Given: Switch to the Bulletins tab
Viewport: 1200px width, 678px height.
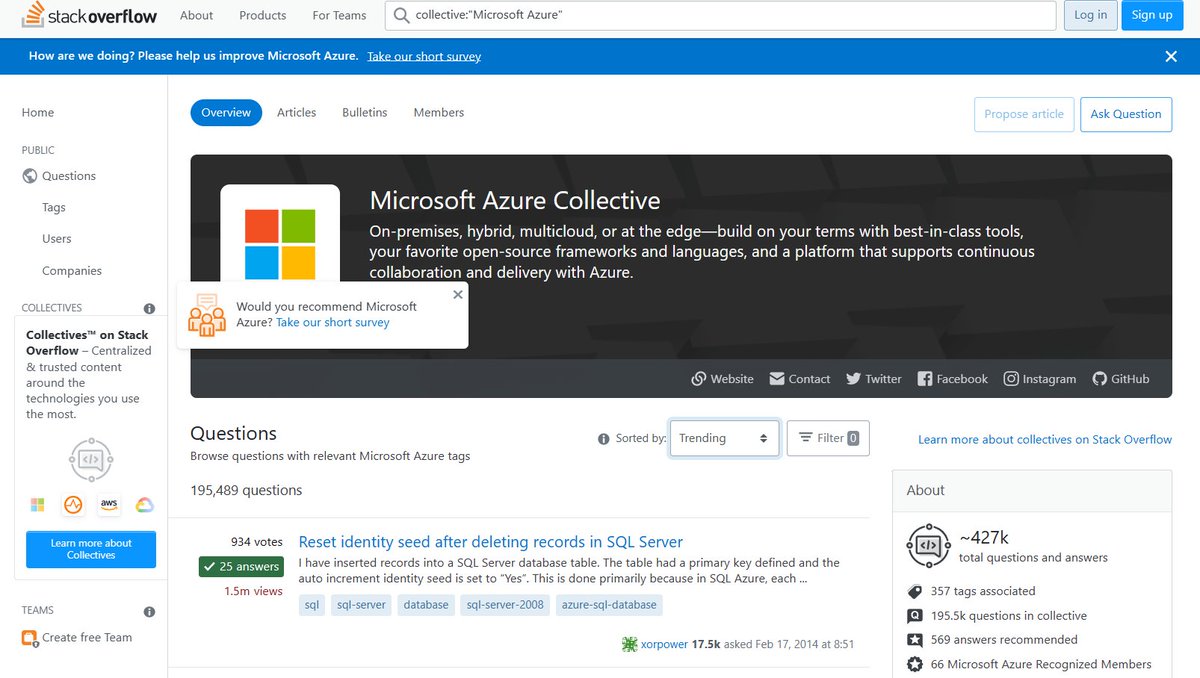Looking at the screenshot, I should point(365,113).
